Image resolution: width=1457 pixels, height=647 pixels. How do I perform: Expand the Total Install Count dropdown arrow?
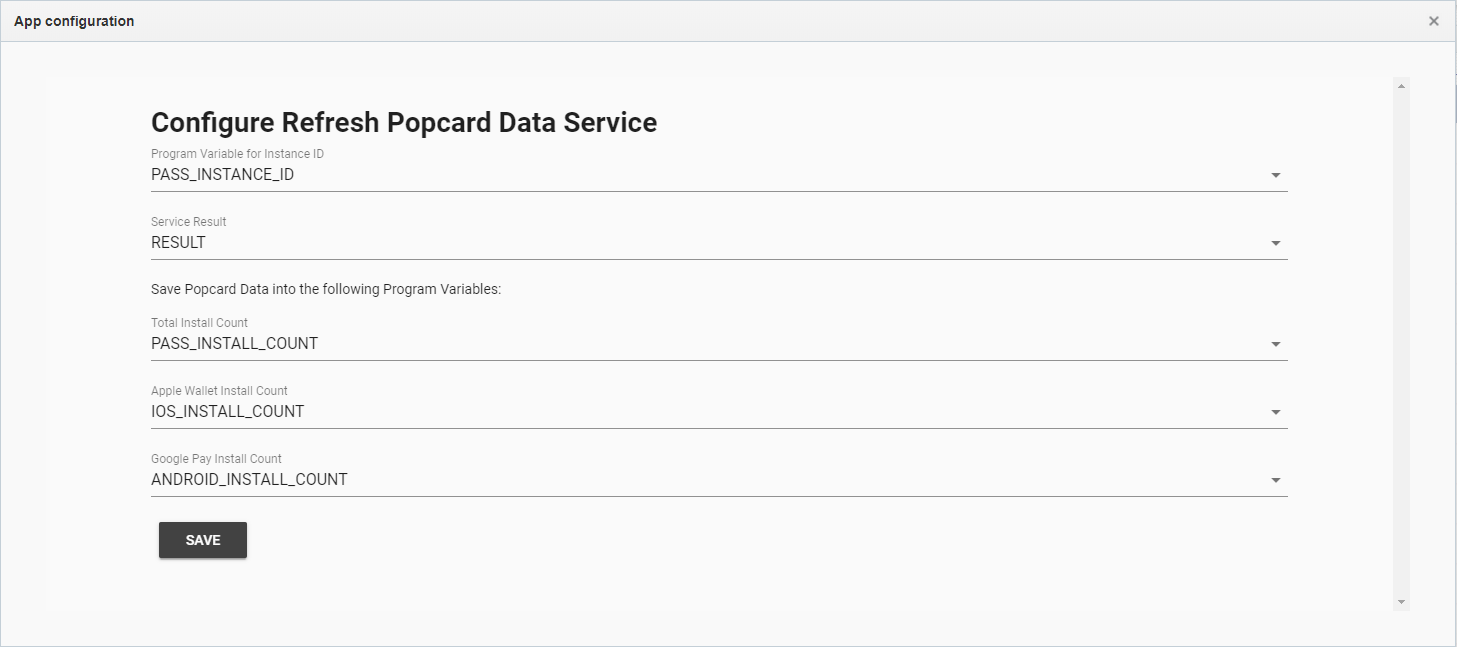coord(1275,345)
